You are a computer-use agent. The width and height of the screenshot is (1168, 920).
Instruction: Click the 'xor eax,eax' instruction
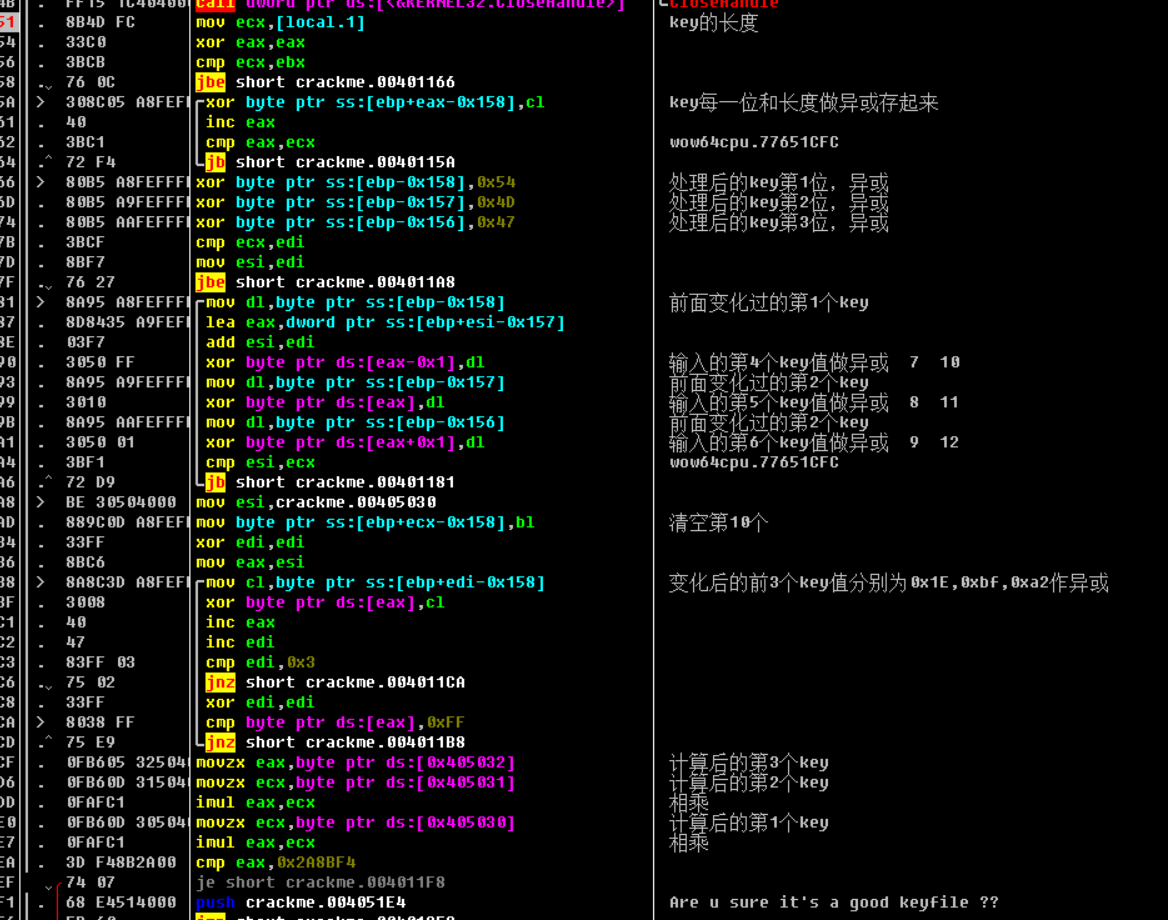click(250, 42)
